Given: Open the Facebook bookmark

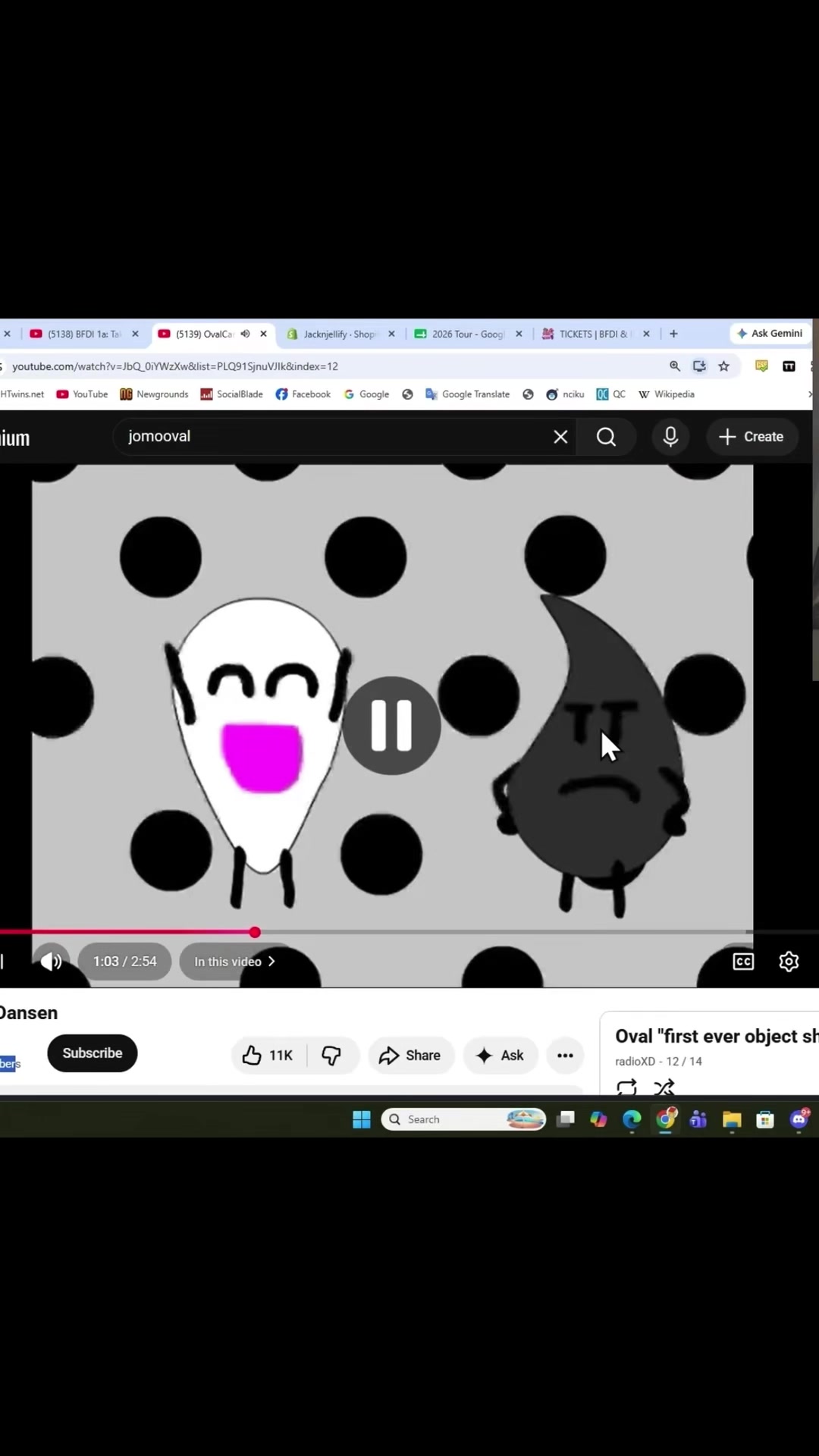Looking at the screenshot, I should point(303,394).
